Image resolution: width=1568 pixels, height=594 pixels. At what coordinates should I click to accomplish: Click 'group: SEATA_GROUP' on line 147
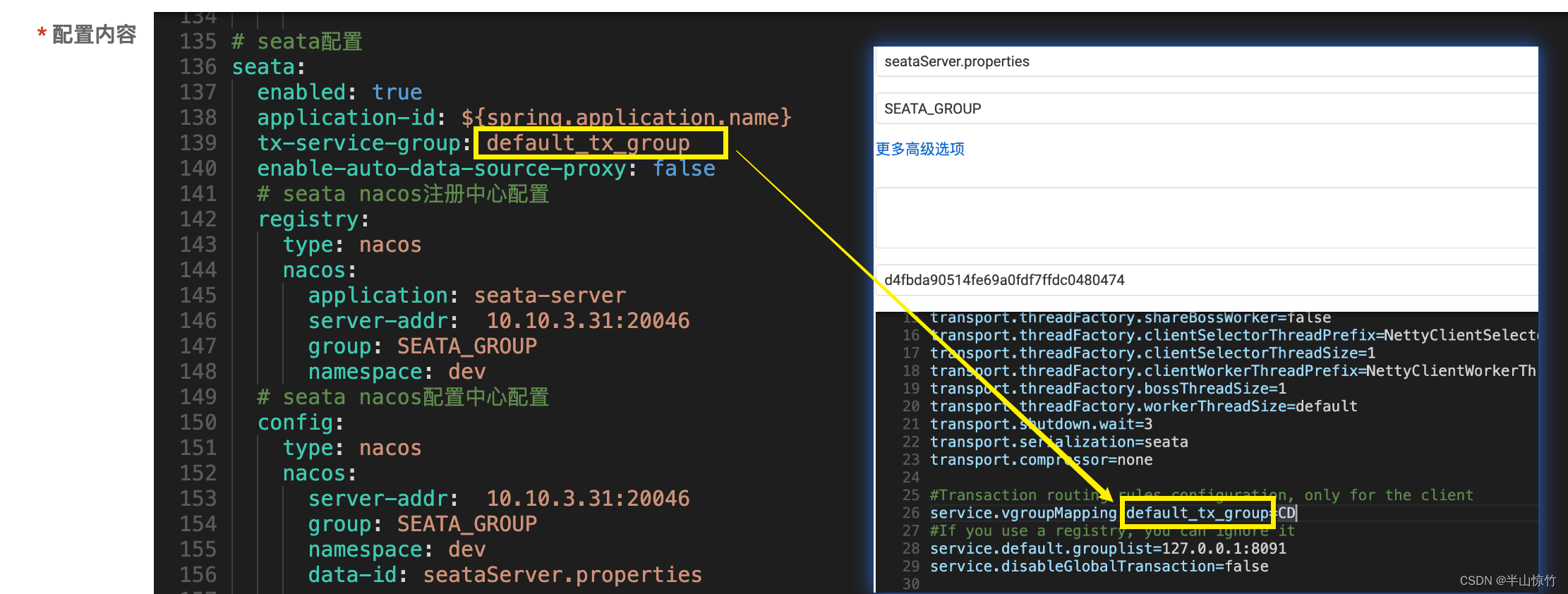pyautogui.click(x=423, y=346)
